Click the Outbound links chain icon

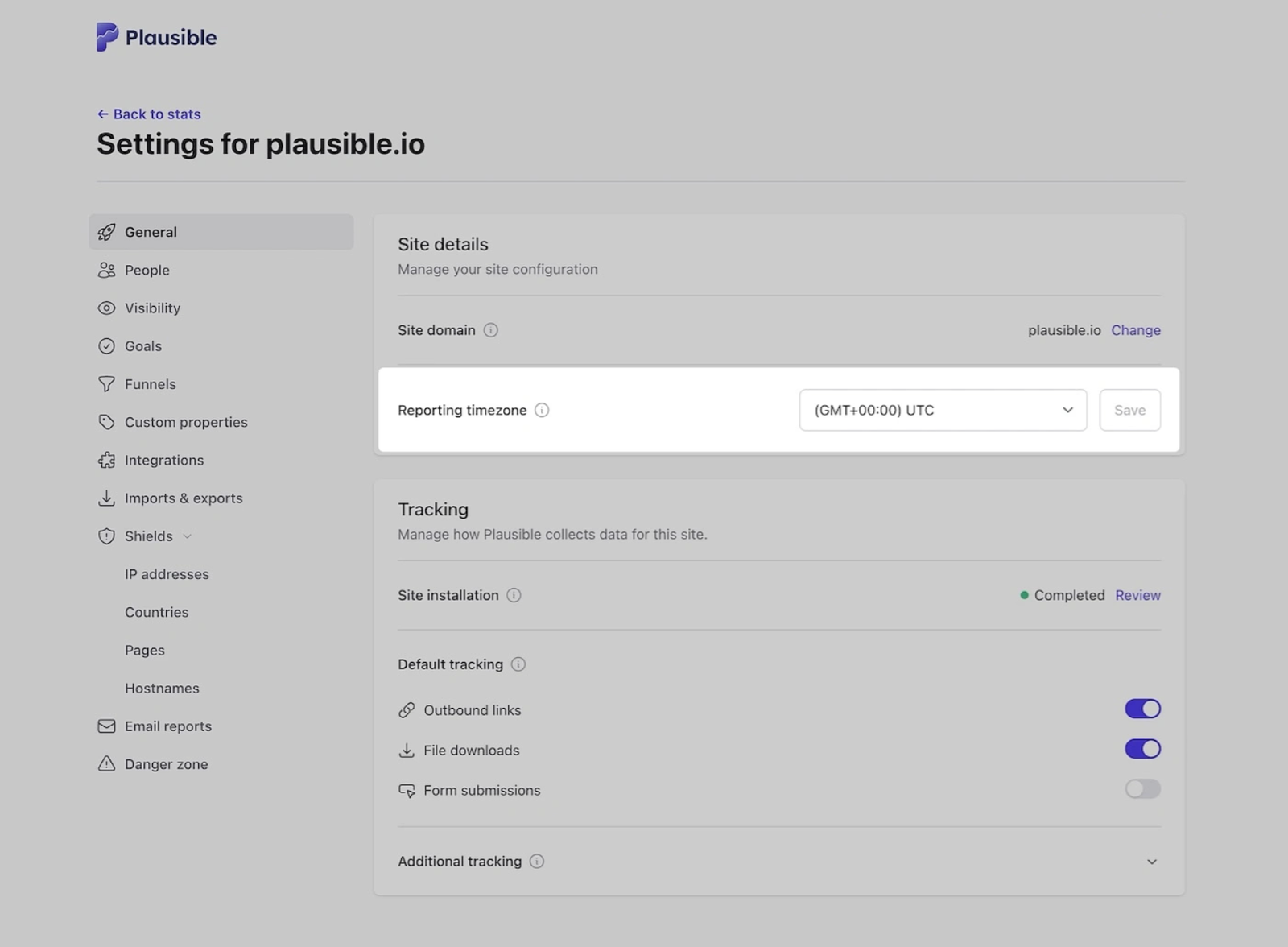pyautogui.click(x=407, y=710)
